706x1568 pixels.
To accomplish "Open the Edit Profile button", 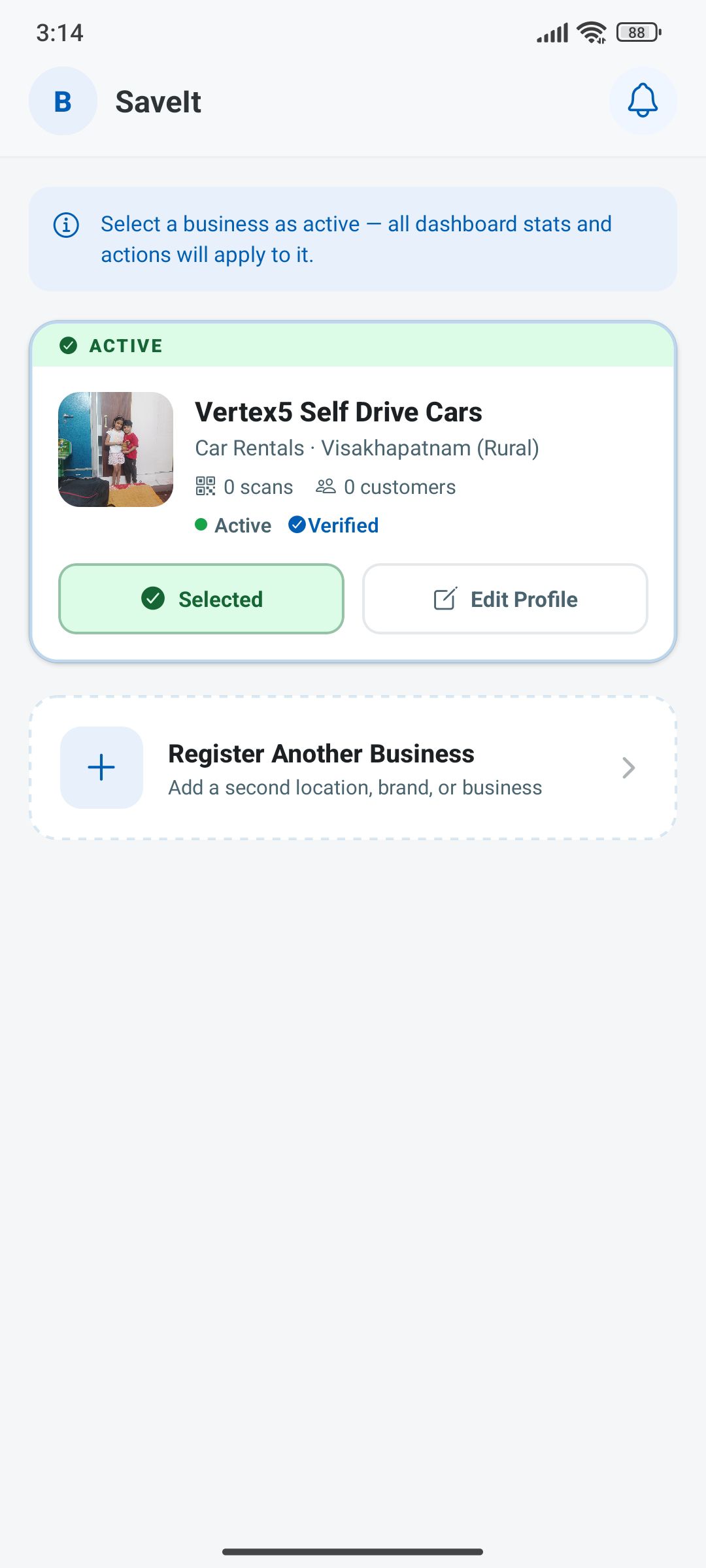I will pyautogui.click(x=505, y=599).
